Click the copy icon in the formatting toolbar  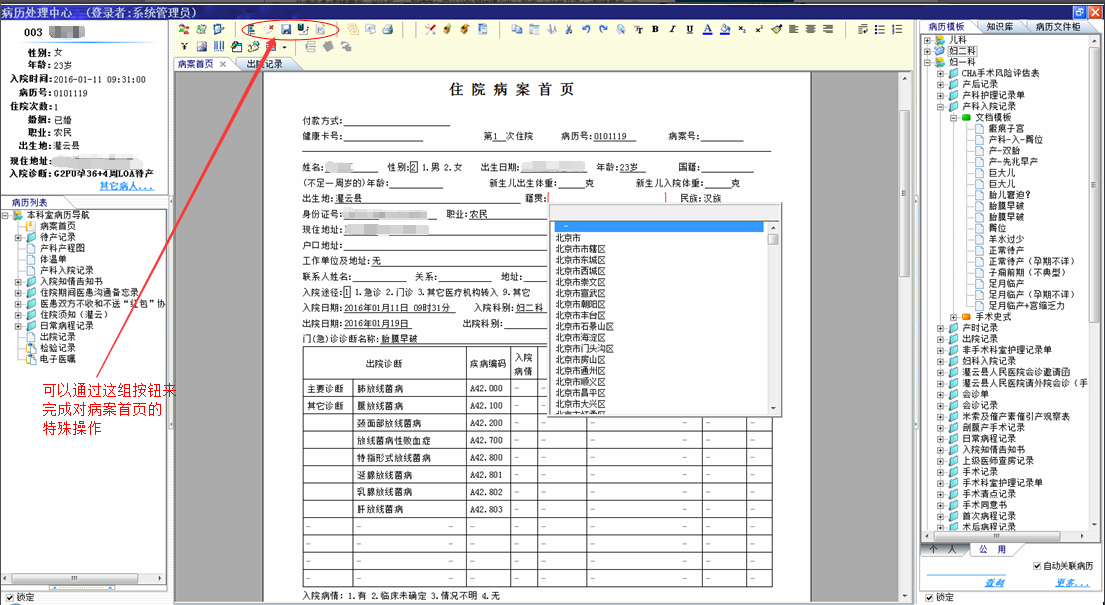517,29
